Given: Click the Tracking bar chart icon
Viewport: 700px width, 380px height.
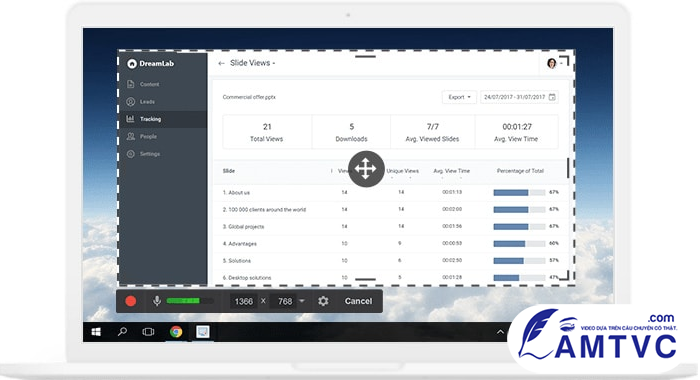Looking at the screenshot, I should click(130, 119).
